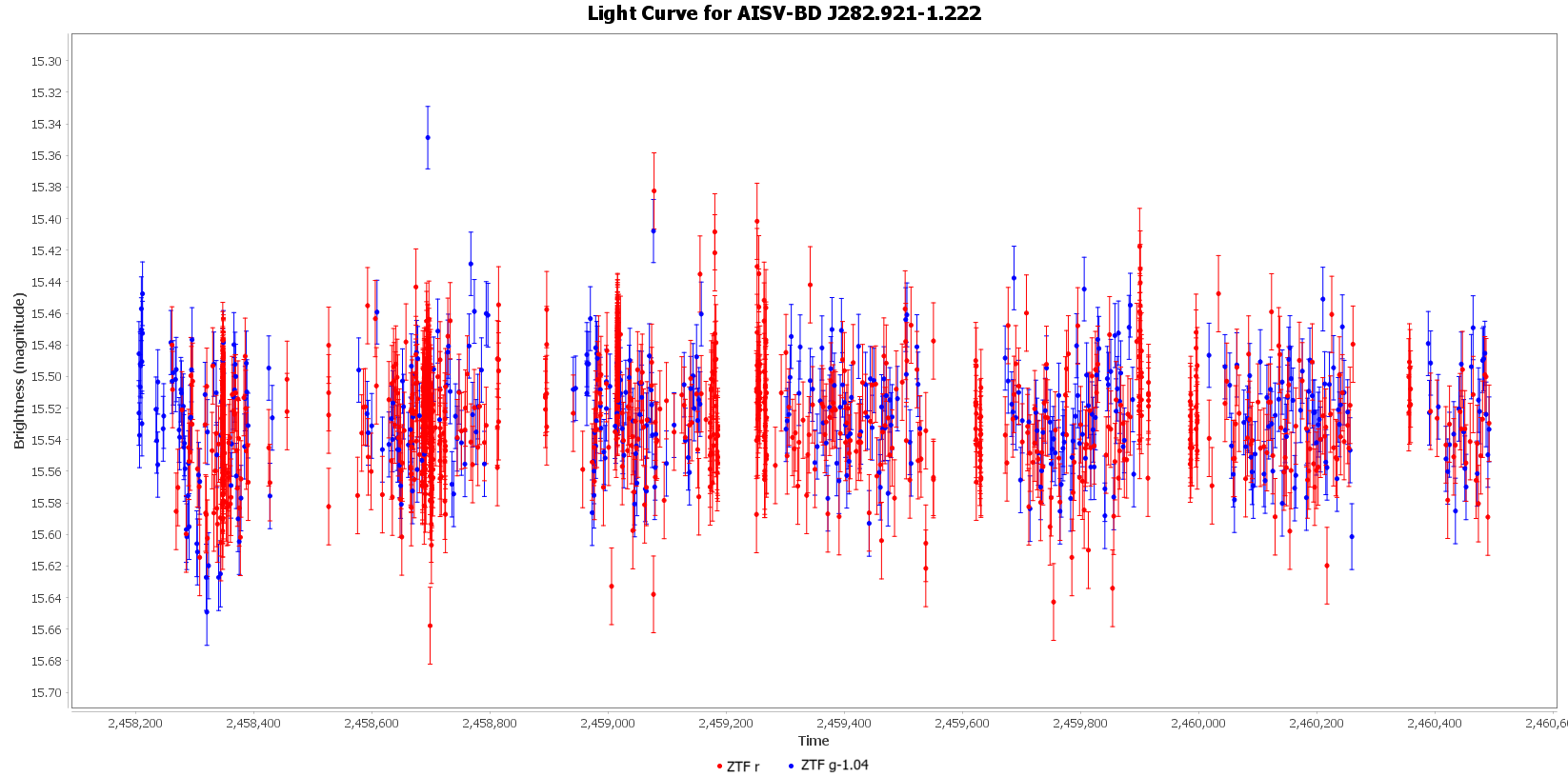
Task: Click the x-axis tick label 2,458,600
Action: point(372,724)
